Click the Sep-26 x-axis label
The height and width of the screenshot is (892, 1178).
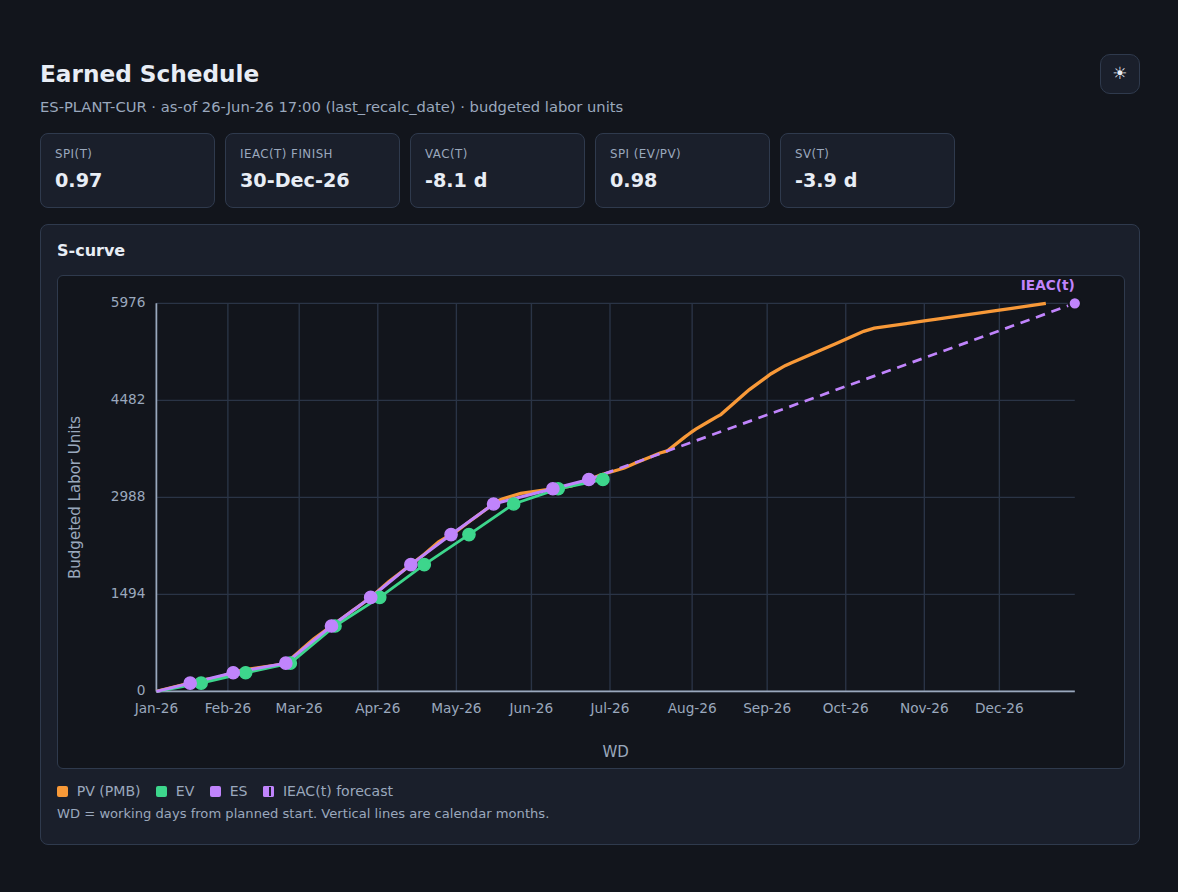767,708
